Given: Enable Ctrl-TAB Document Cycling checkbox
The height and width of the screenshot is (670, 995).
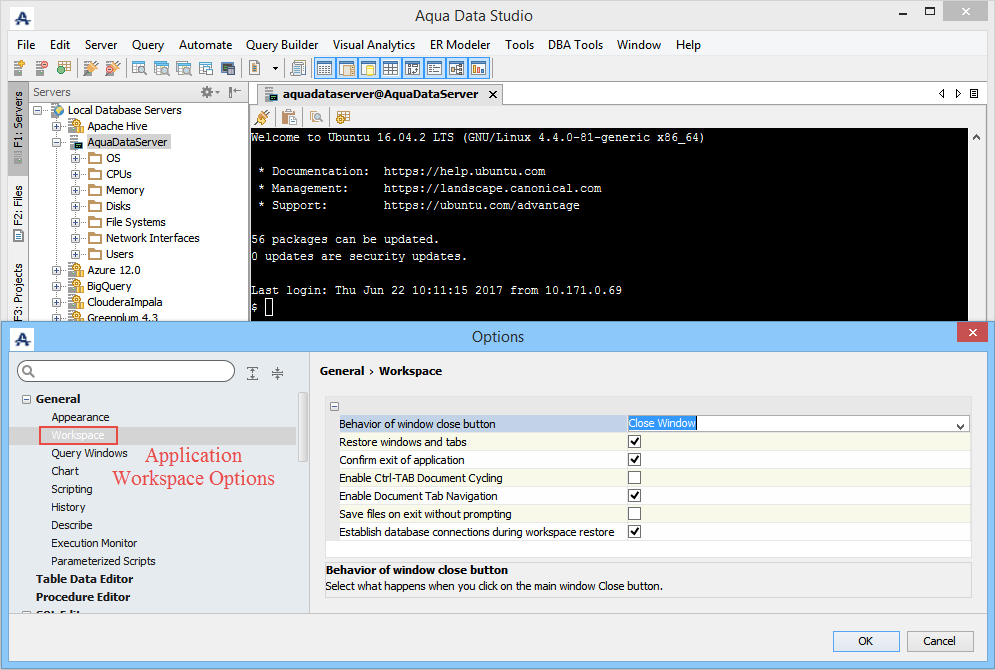Looking at the screenshot, I should (x=634, y=477).
